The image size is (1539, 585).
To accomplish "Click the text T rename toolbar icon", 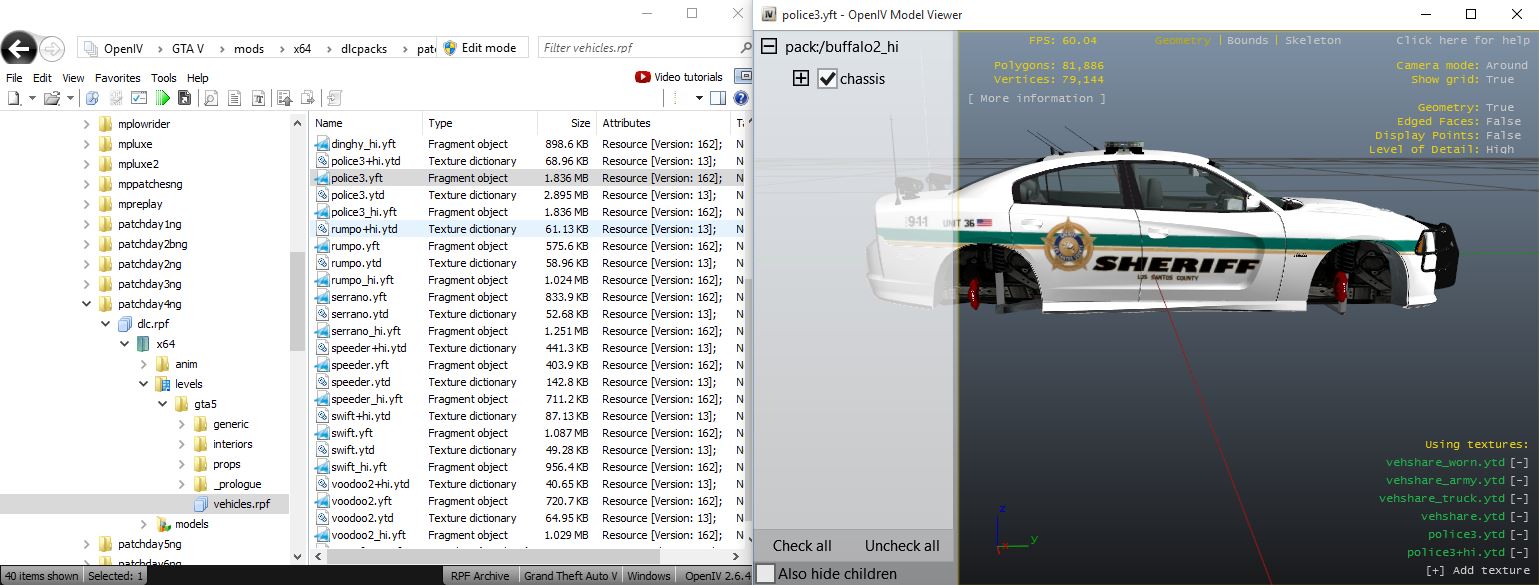I will [259, 98].
